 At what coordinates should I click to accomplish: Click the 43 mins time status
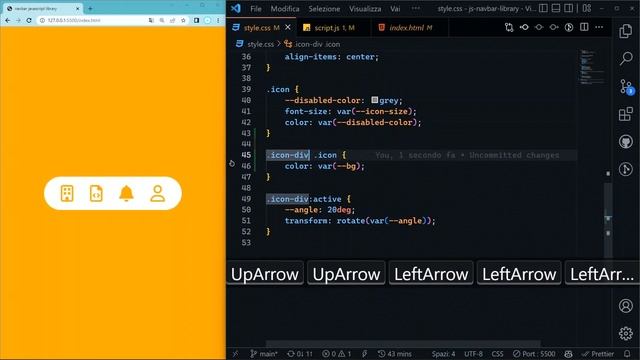point(394,354)
